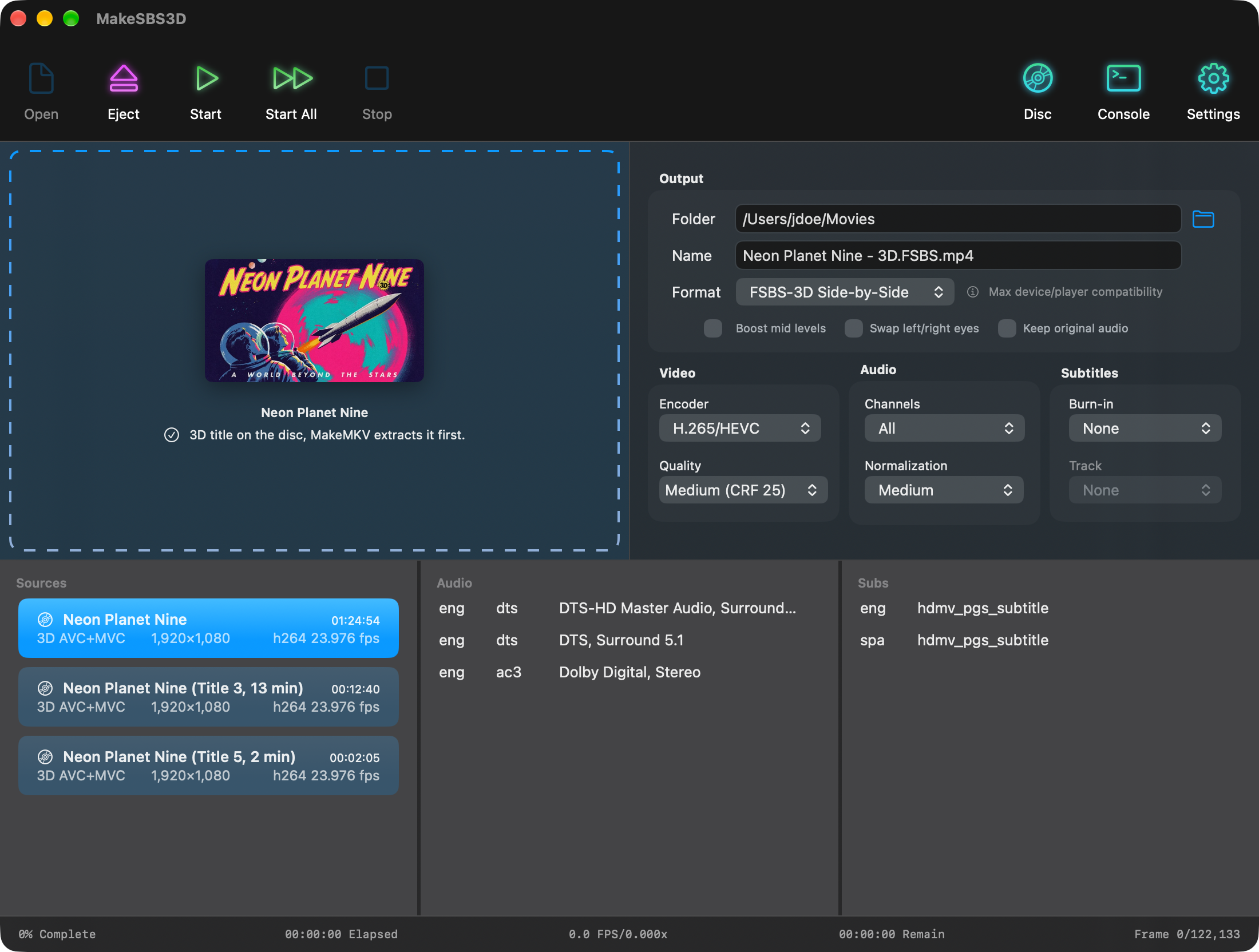Click the '00:00:00 Elapsed' status entry
The height and width of the screenshot is (952, 1259).
[x=341, y=934]
